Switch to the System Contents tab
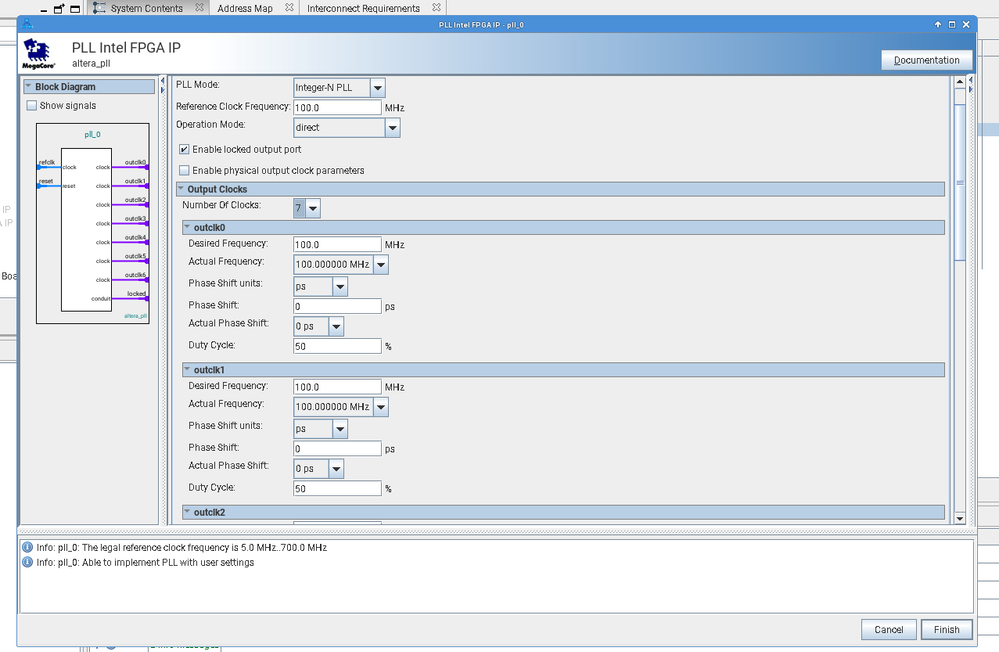 (x=147, y=8)
